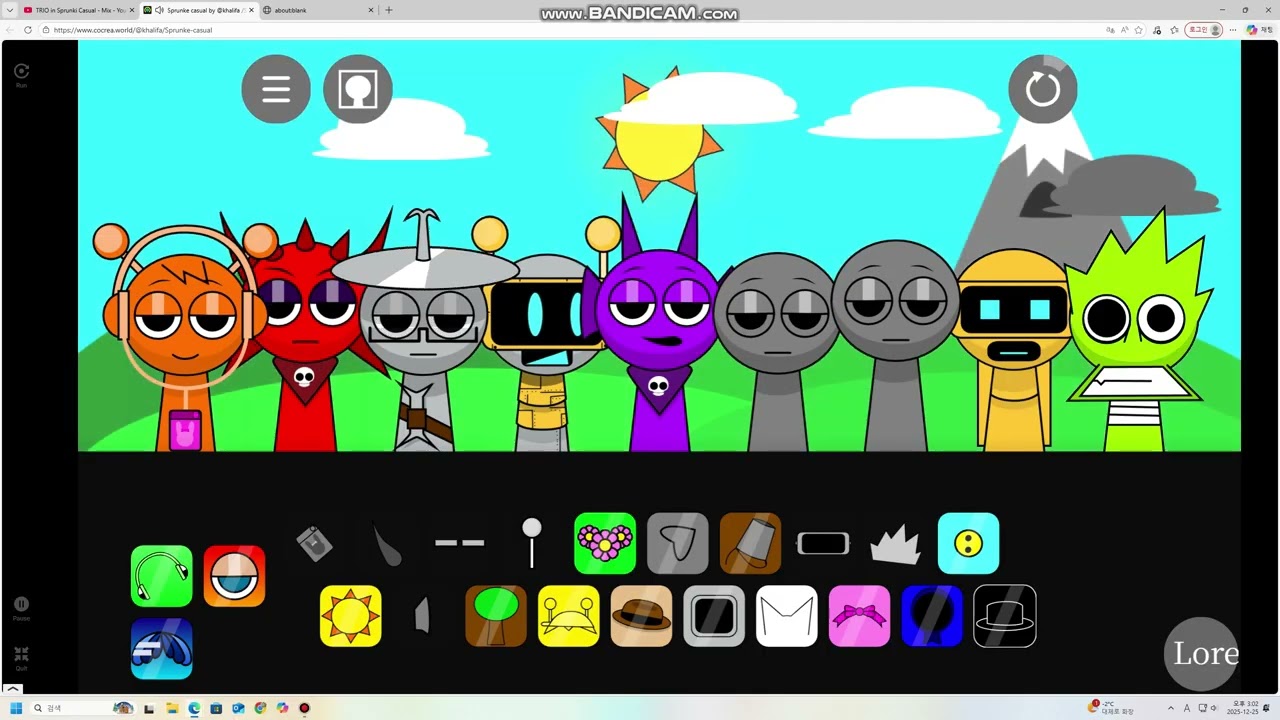Open Microsoft Store from taskbar
1280x720 pixels.
216,708
